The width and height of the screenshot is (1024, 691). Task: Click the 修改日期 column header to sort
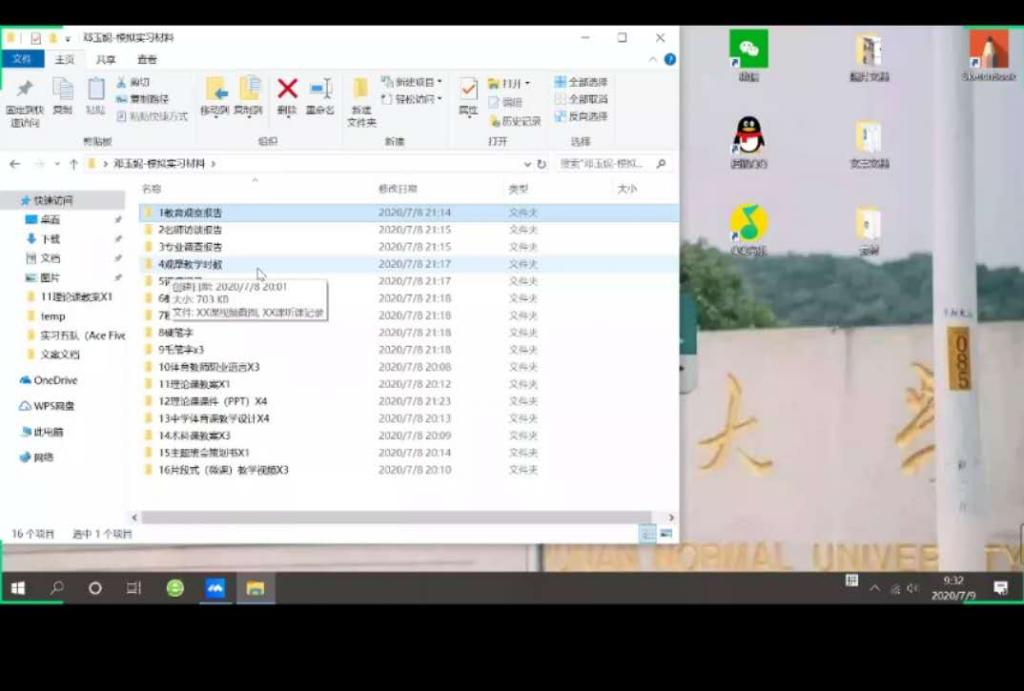[398, 189]
